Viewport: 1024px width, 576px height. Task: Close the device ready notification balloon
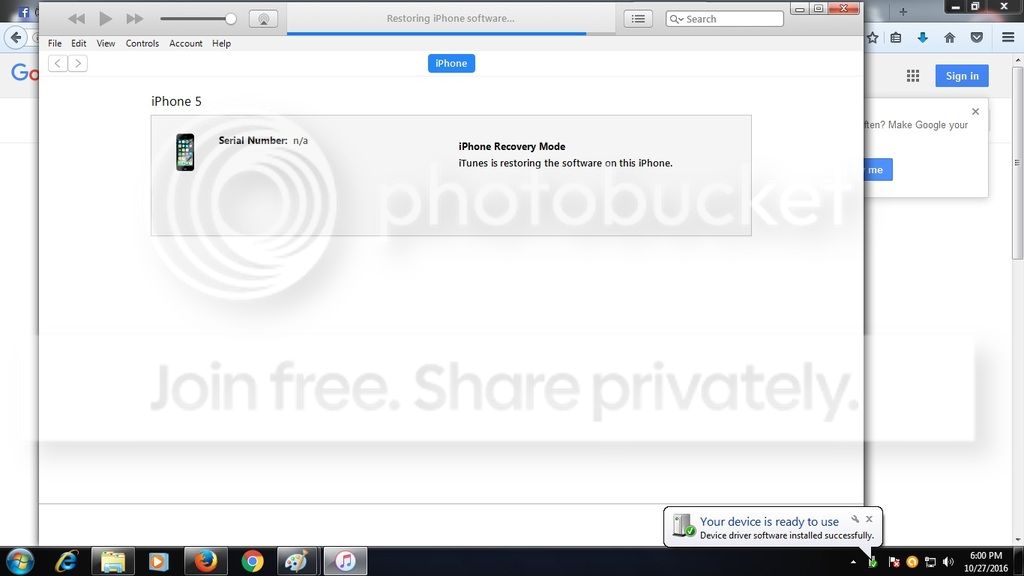869,519
